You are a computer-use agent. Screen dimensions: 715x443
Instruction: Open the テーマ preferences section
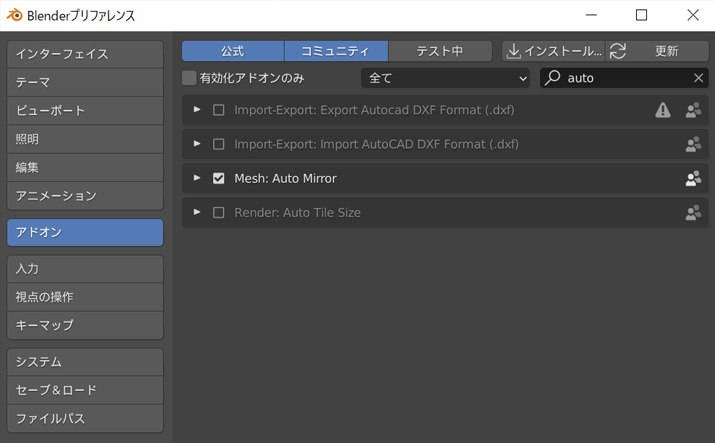pos(85,82)
